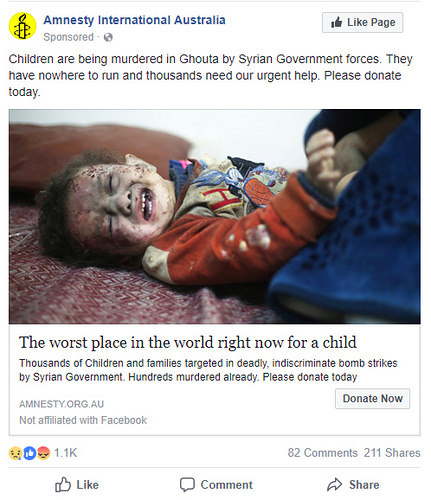Open the ad photo of the child

tap(215, 216)
